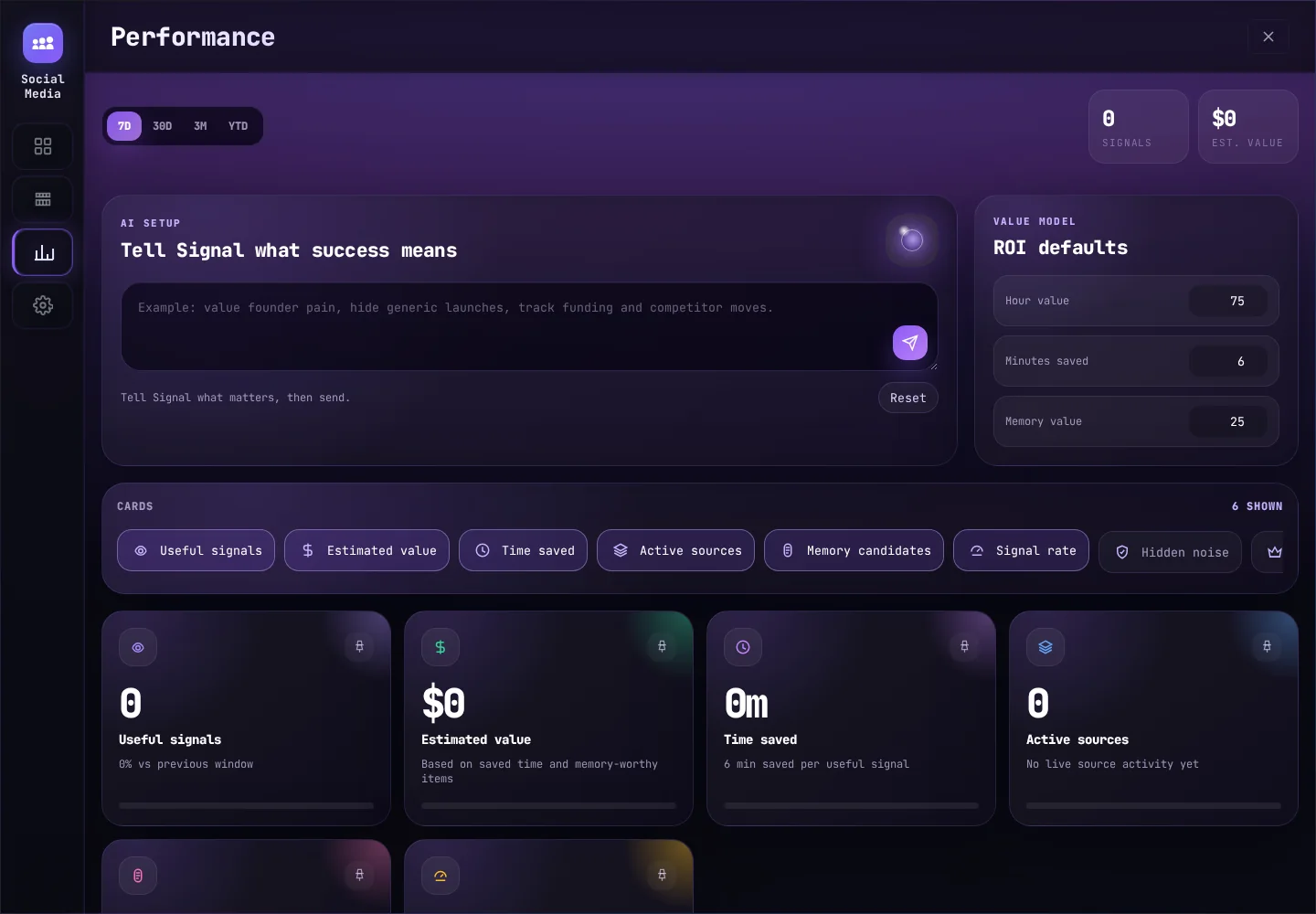1316x914 pixels.
Task: Pin the Time saved card
Action: click(964, 646)
